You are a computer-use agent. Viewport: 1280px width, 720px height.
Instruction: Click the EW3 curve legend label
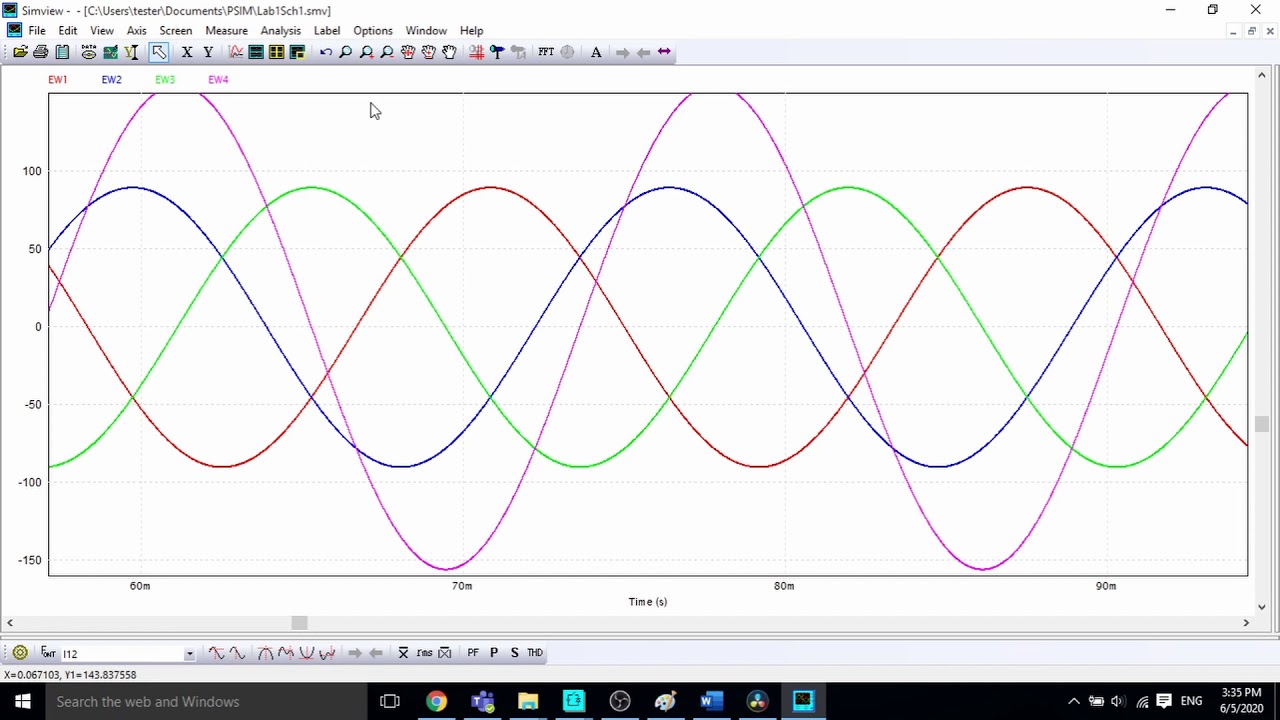[165, 80]
